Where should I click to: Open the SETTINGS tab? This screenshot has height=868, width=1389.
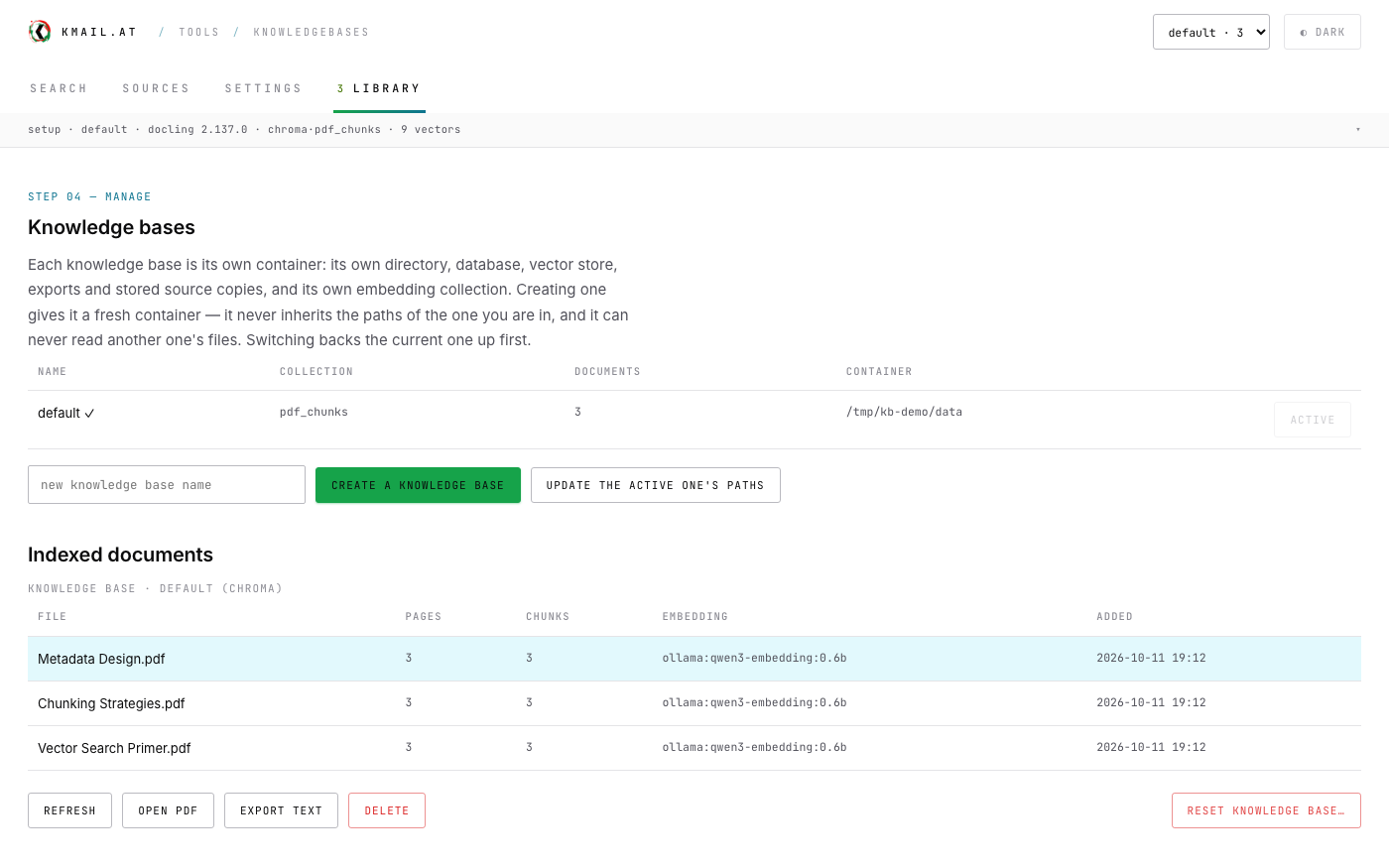pyautogui.click(x=263, y=88)
